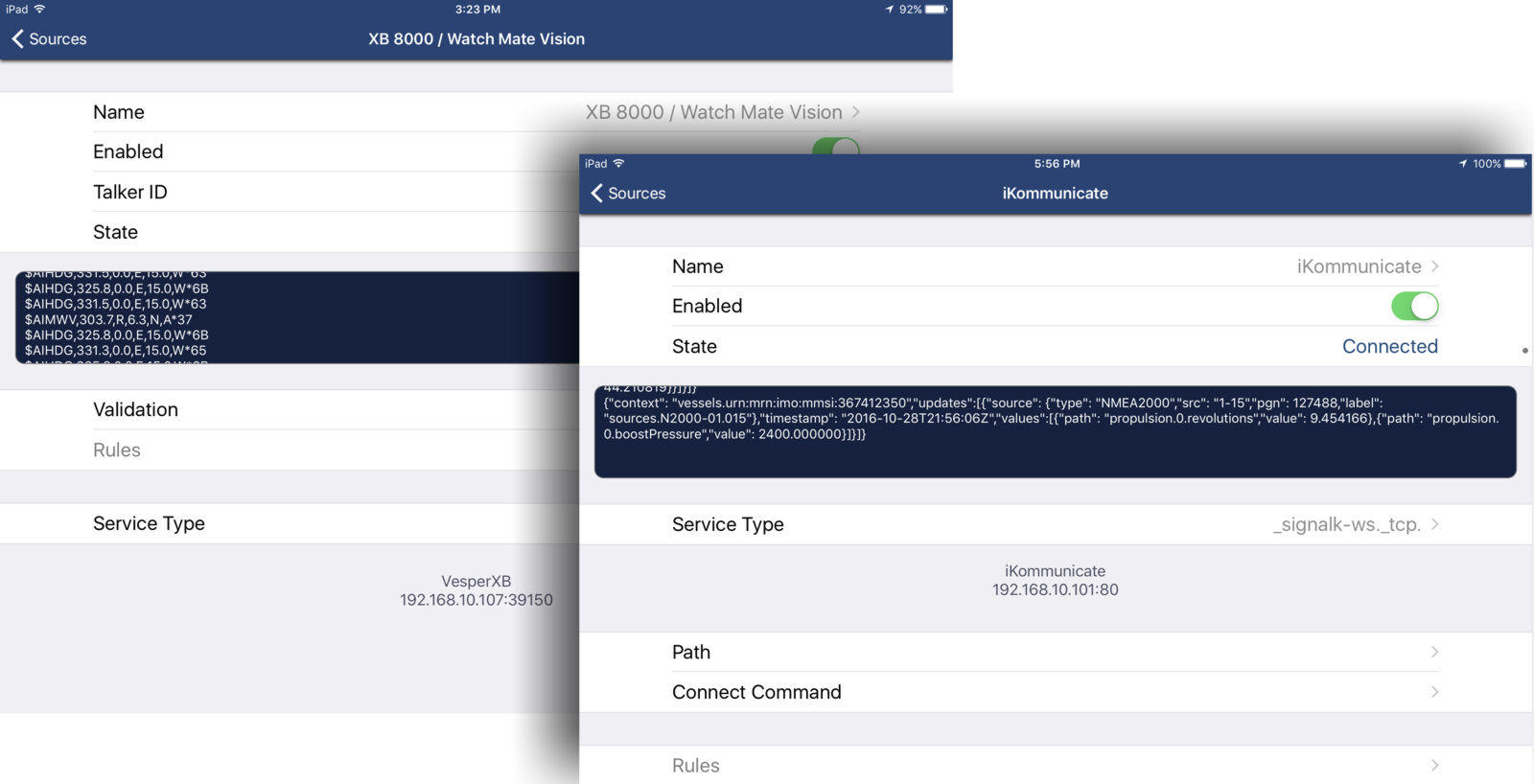Open Name chevron in iKommunicate window
Viewport: 1534px width, 784px height.
click(1434, 266)
